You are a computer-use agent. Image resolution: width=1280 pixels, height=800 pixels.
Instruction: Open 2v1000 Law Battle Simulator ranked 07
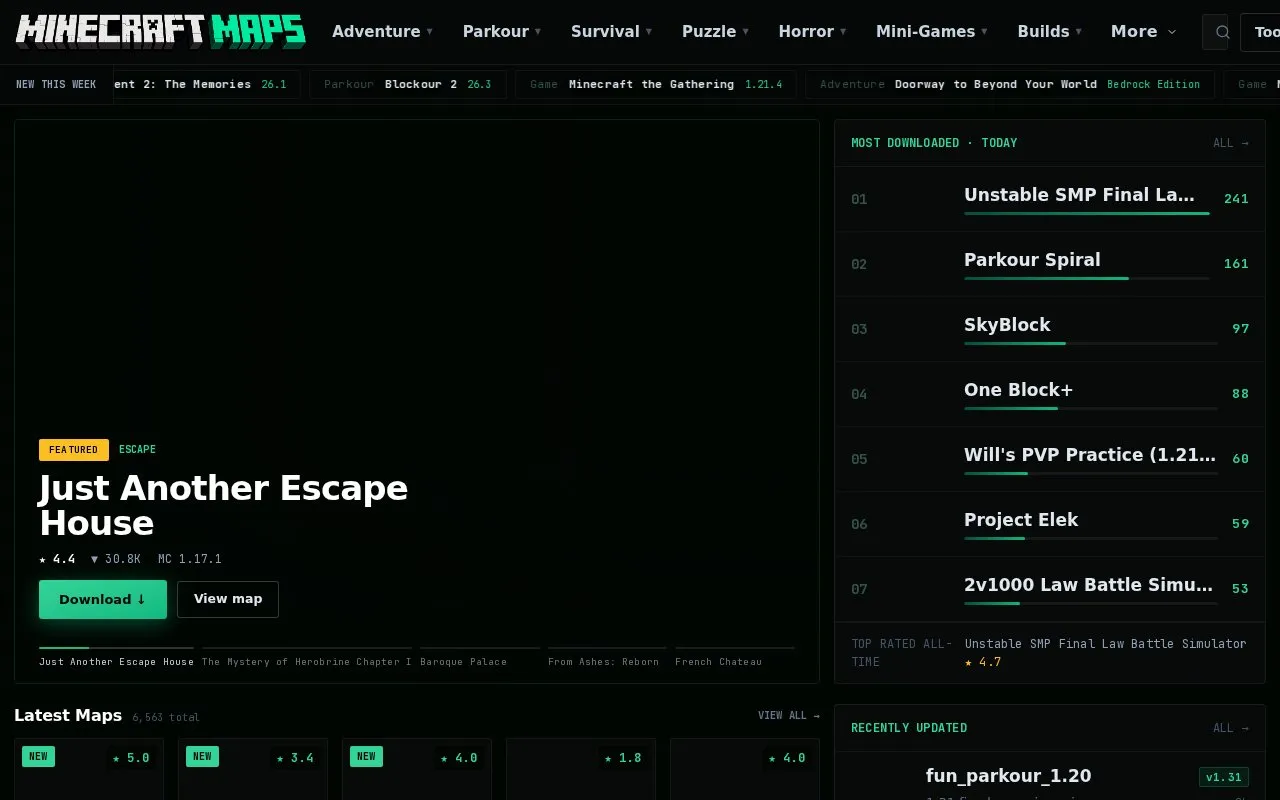(x=1052, y=589)
